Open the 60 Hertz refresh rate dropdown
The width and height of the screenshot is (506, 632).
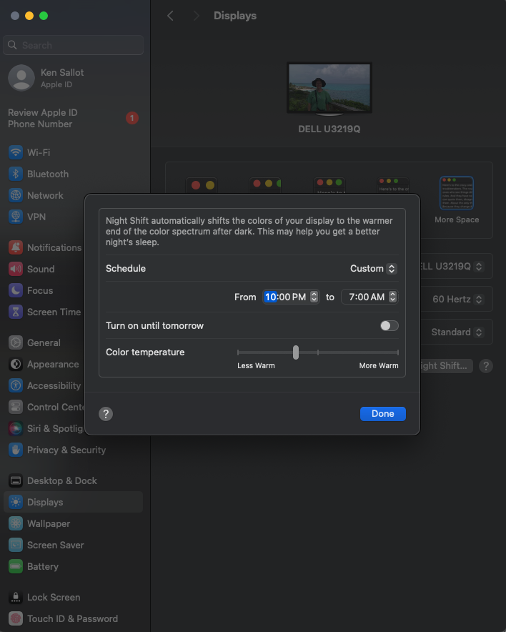[457, 299]
